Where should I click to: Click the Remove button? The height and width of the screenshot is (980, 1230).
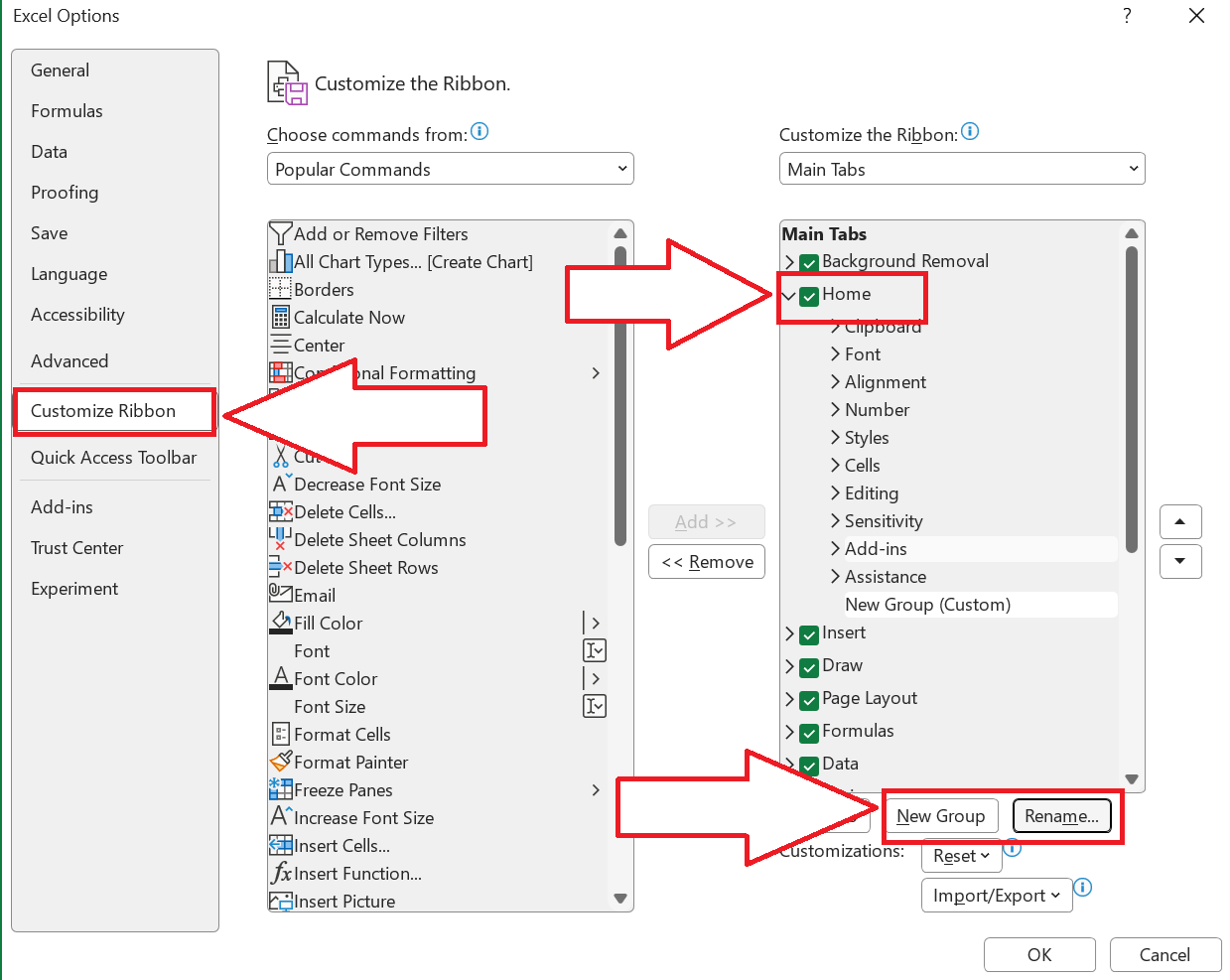coord(707,562)
